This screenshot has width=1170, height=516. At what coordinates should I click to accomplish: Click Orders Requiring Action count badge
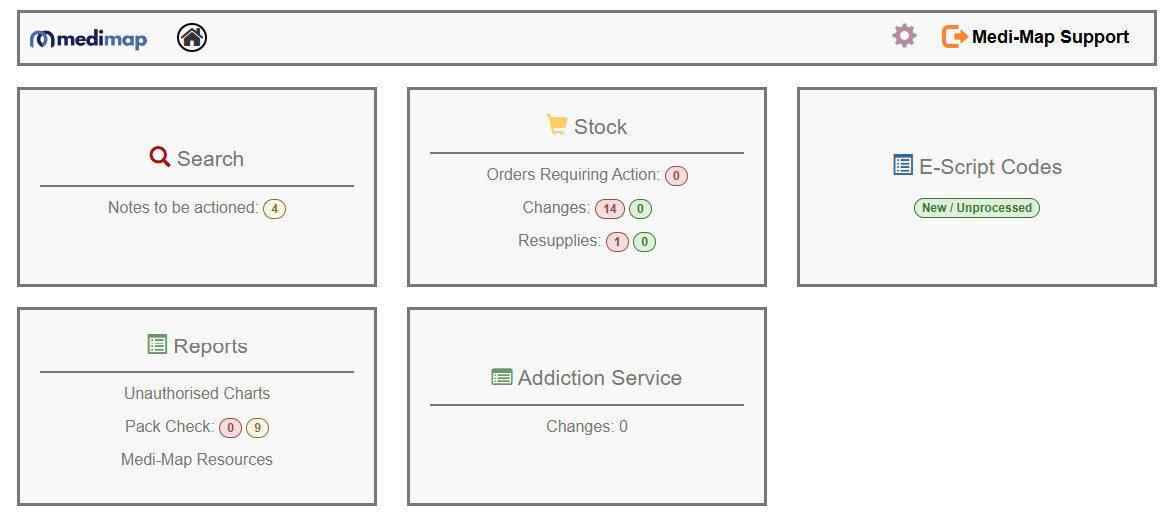click(676, 176)
